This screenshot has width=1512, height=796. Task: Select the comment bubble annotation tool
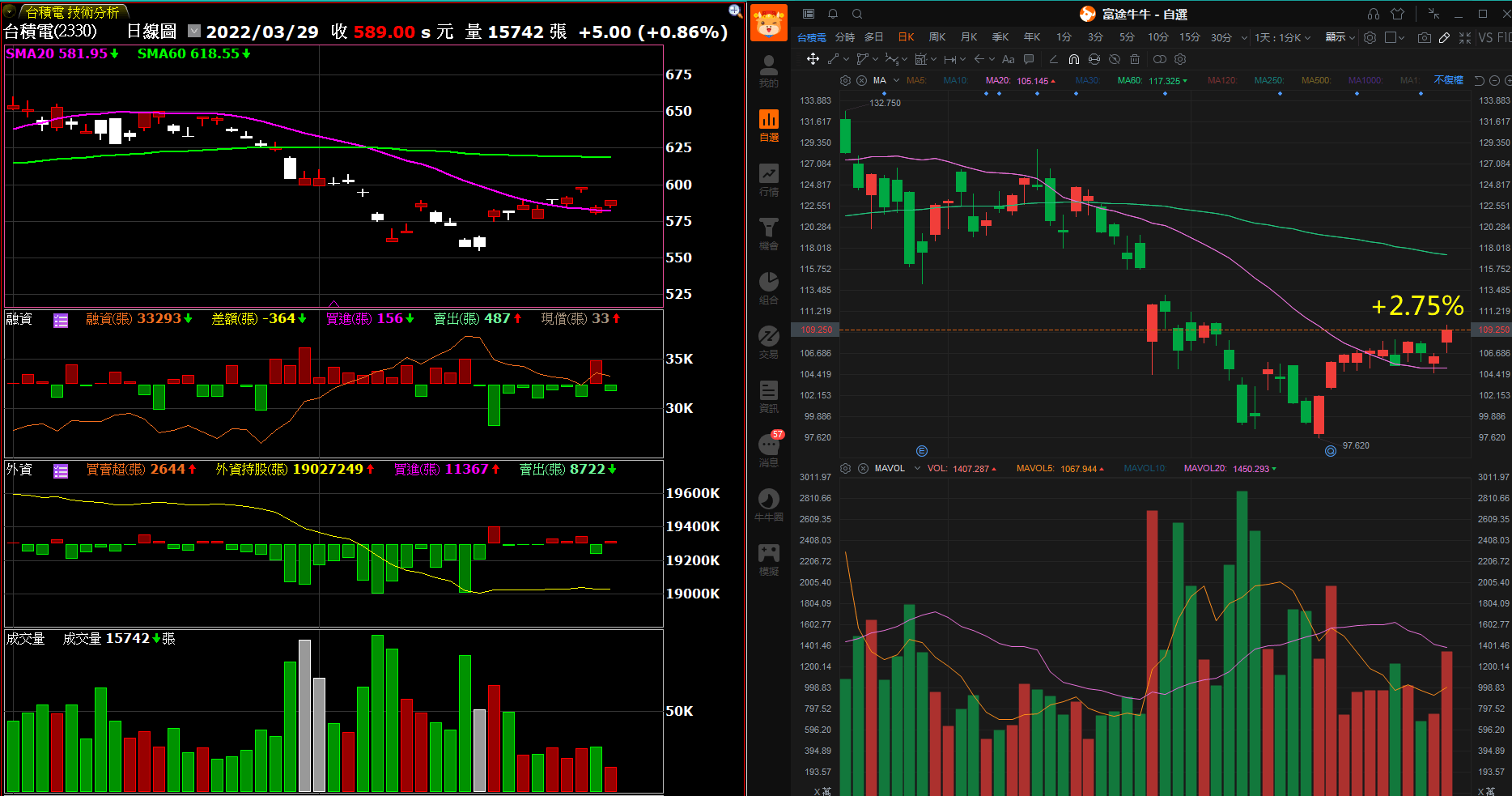pos(1029,59)
